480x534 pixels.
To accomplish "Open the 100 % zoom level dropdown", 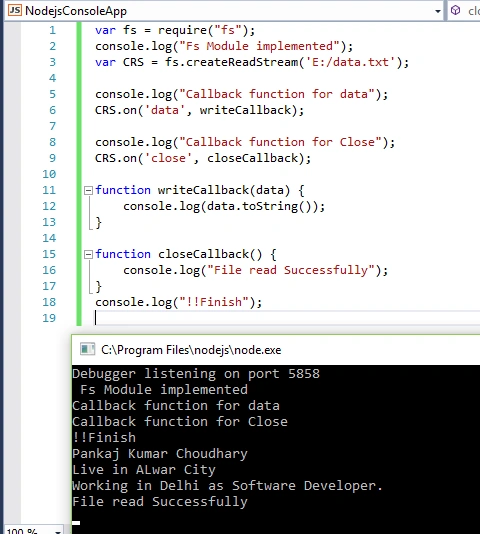I will (x=58, y=531).
